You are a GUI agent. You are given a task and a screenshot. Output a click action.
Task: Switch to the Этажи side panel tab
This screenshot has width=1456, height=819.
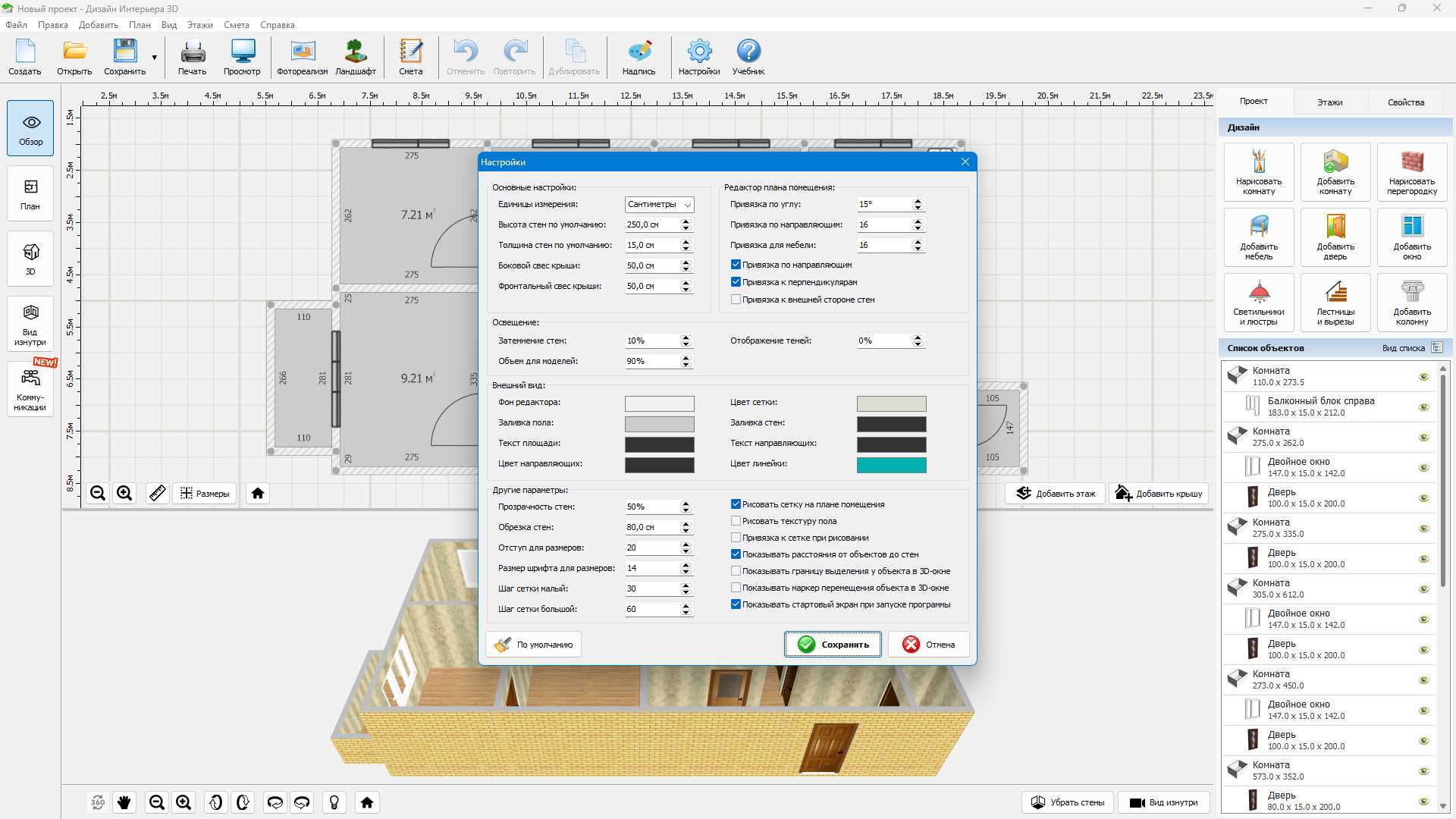tap(1329, 102)
